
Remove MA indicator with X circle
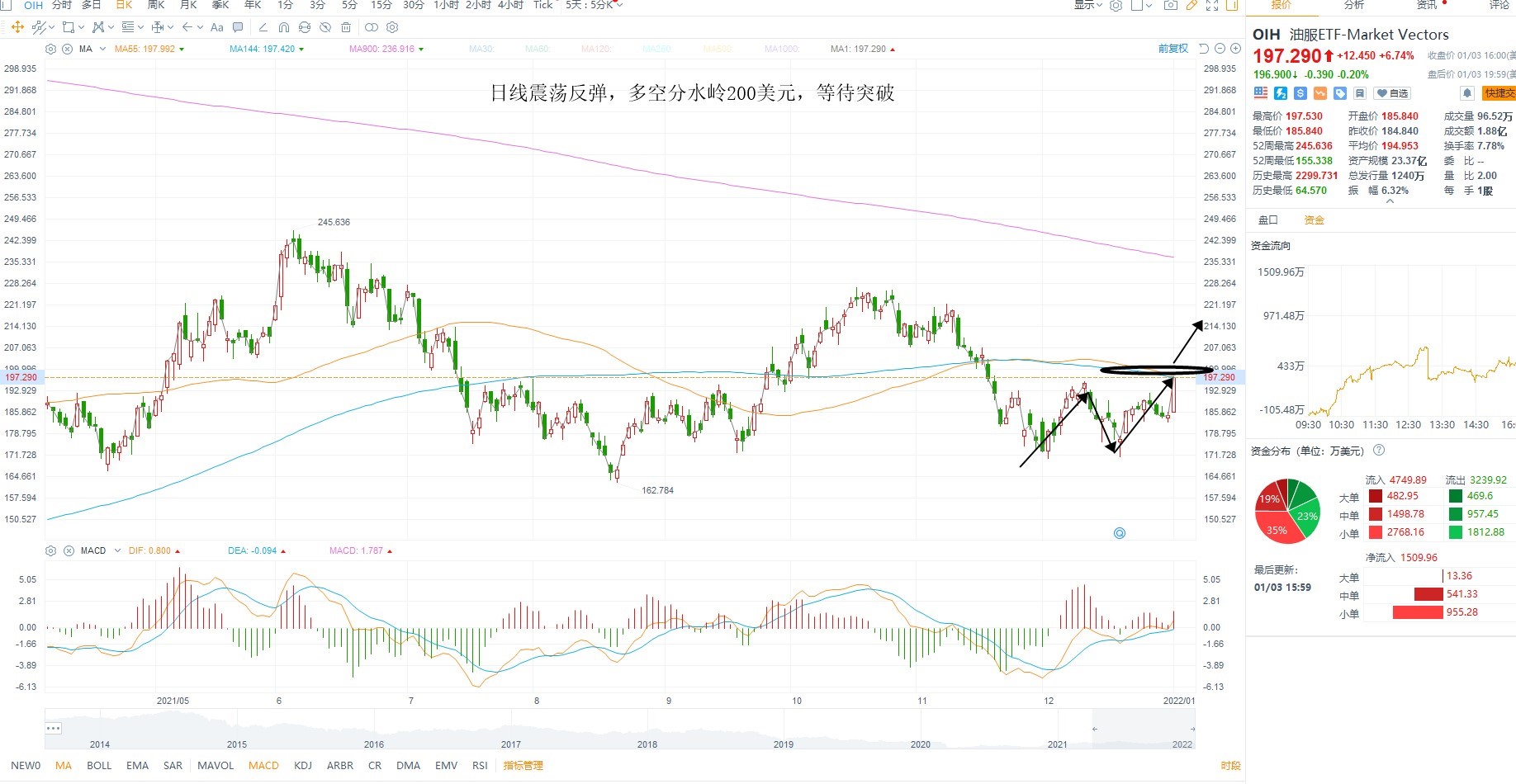tap(67, 49)
